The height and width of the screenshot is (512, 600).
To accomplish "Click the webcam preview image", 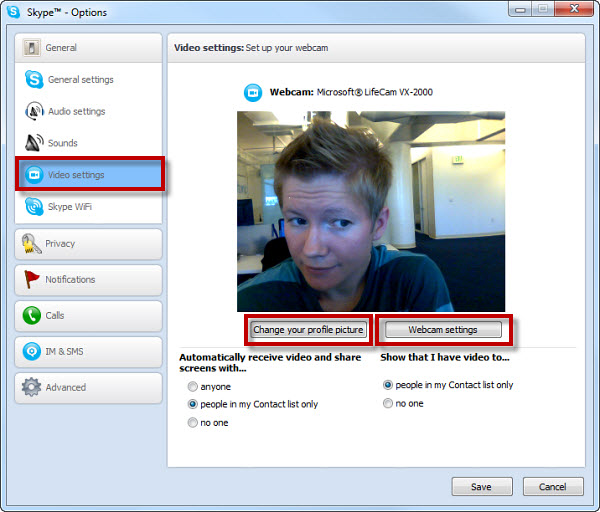I will [x=370, y=211].
